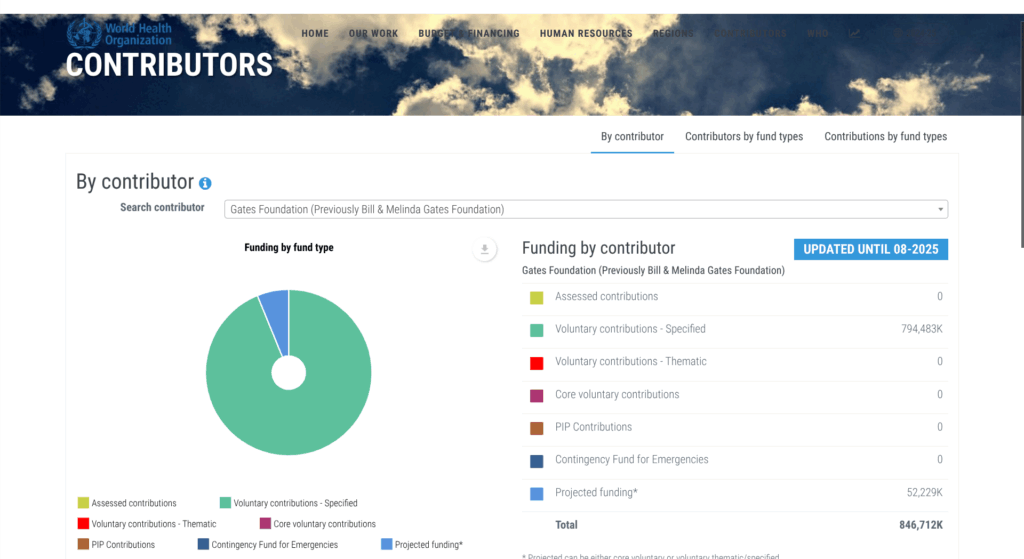Click the yellow Assessed contributions table square
The image size is (1024, 559).
pyautogui.click(x=537, y=297)
